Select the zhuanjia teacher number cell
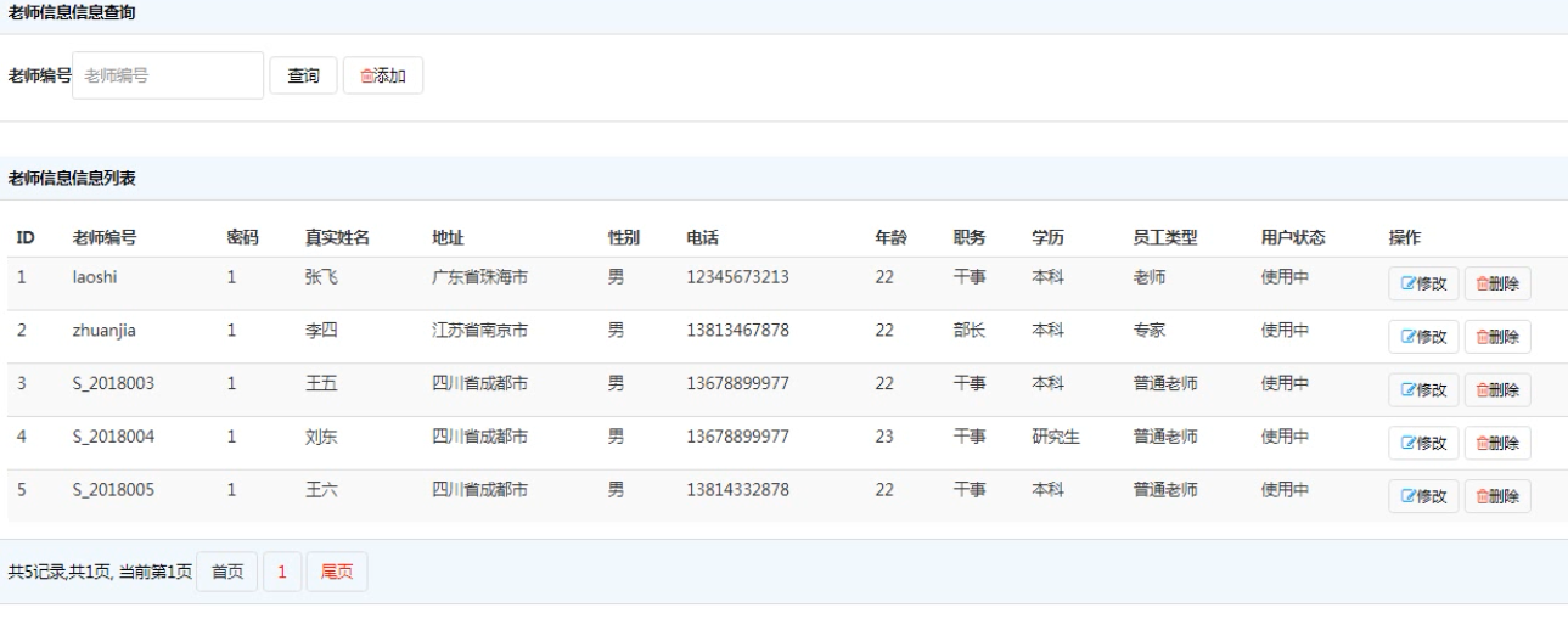 point(104,331)
